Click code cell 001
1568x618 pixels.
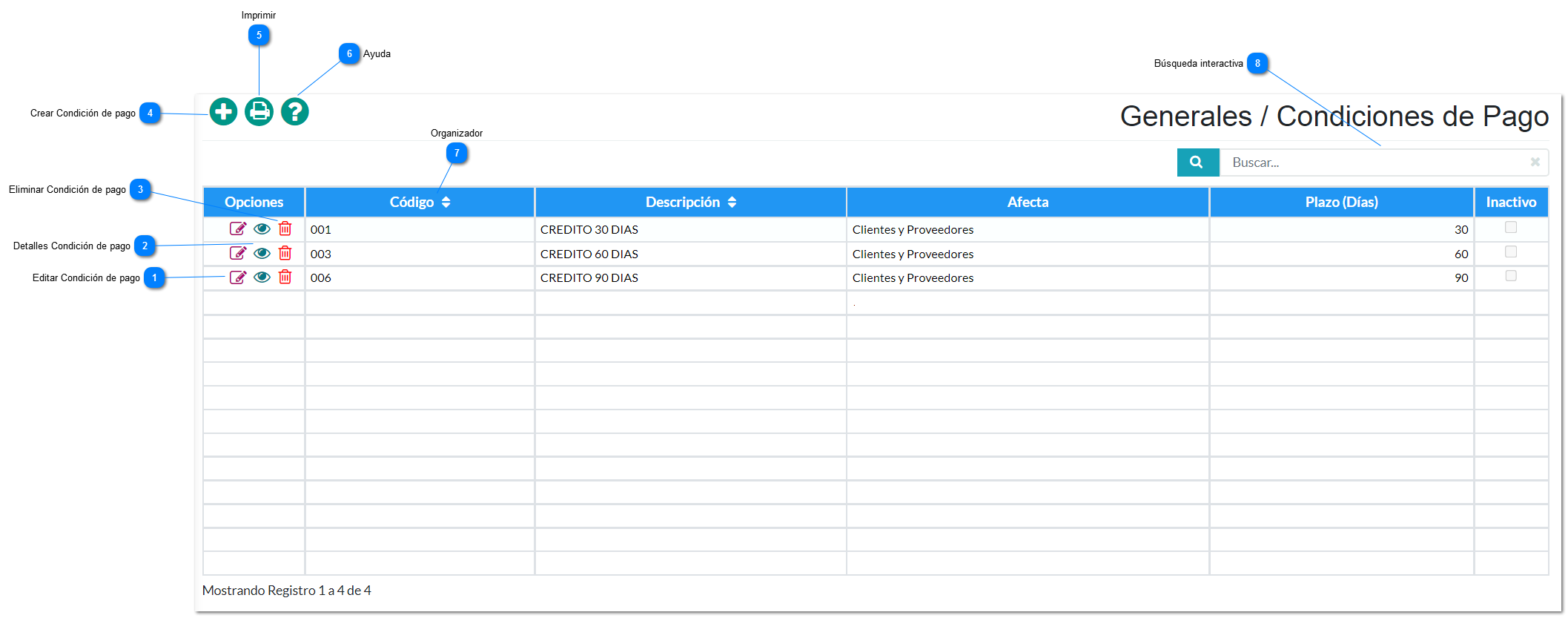pyautogui.click(x=420, y=230)
